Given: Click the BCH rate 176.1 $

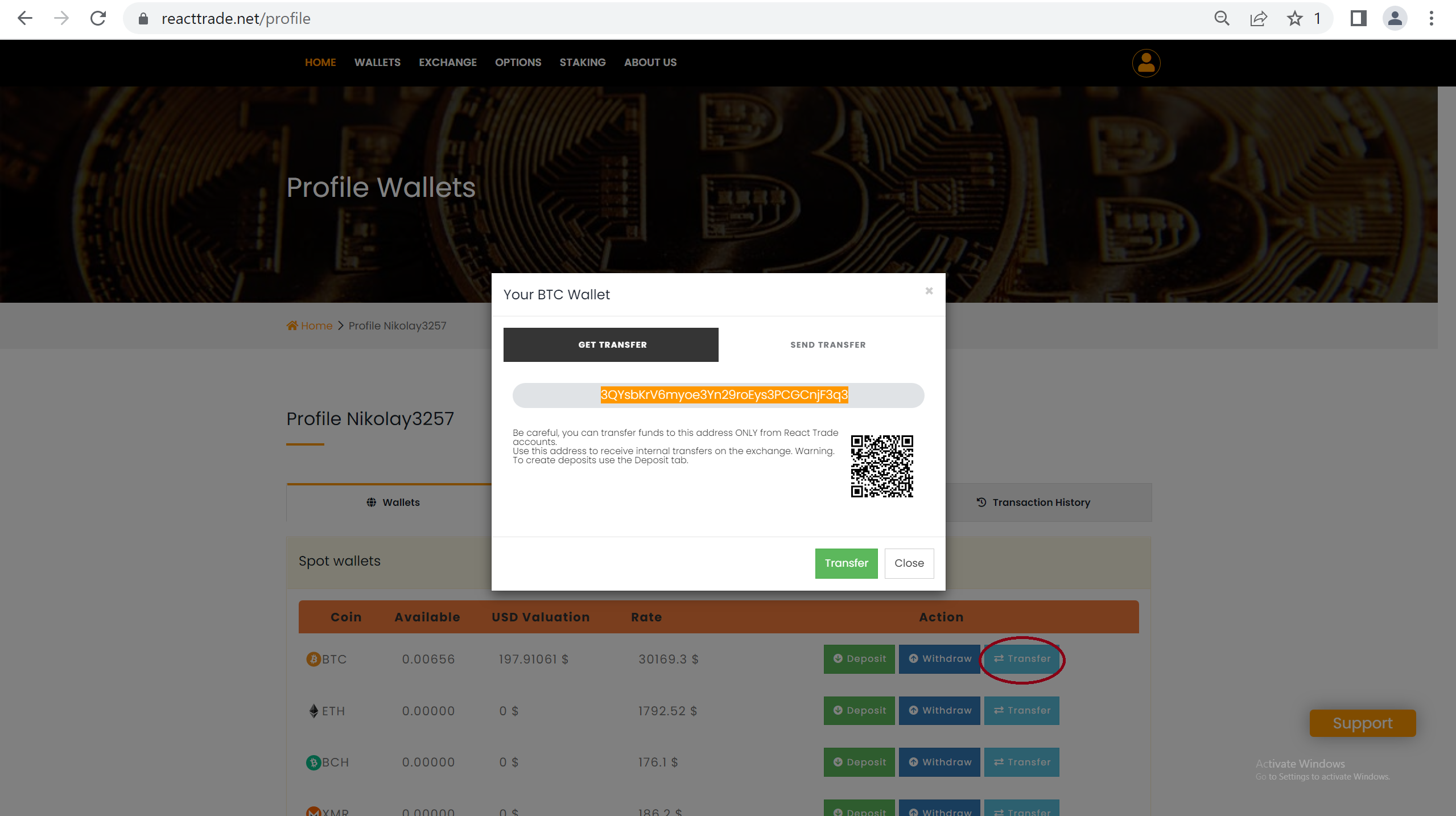Looking at the screenshot, I should [658, 763].
